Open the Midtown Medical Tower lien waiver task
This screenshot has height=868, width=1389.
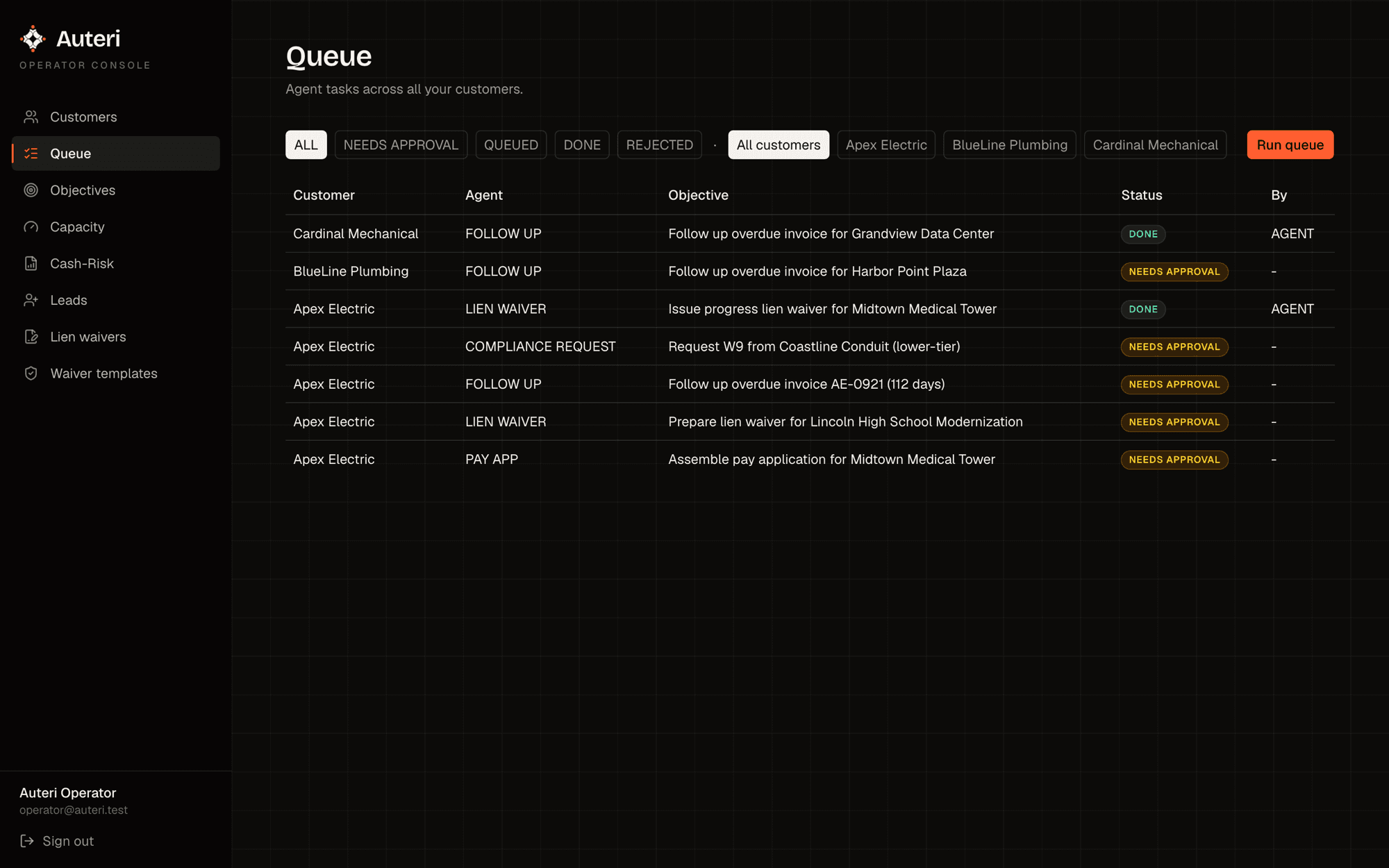[810, 309]
